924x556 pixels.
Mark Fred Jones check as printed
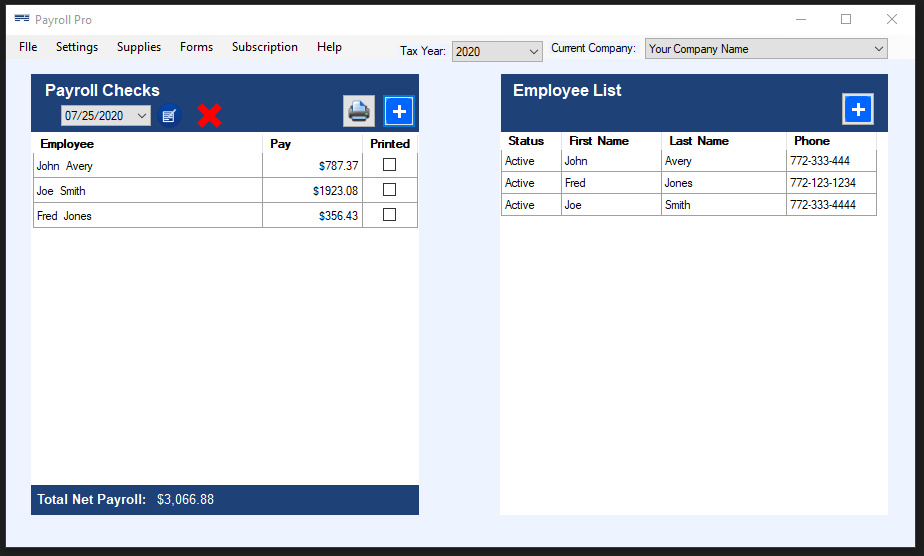(390, 215)
